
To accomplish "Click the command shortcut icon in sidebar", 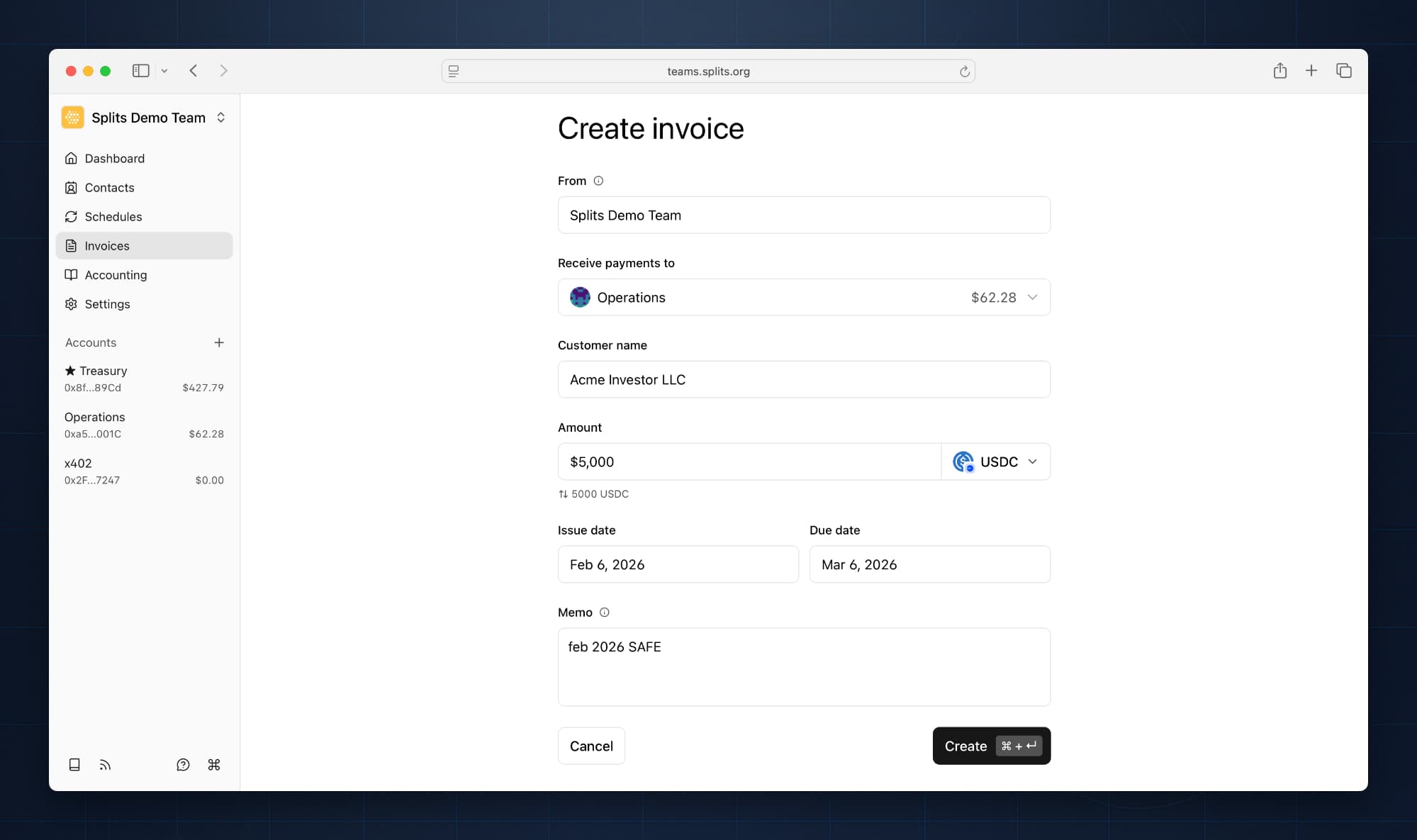I will pyautogui.click(x=214, y=764).
